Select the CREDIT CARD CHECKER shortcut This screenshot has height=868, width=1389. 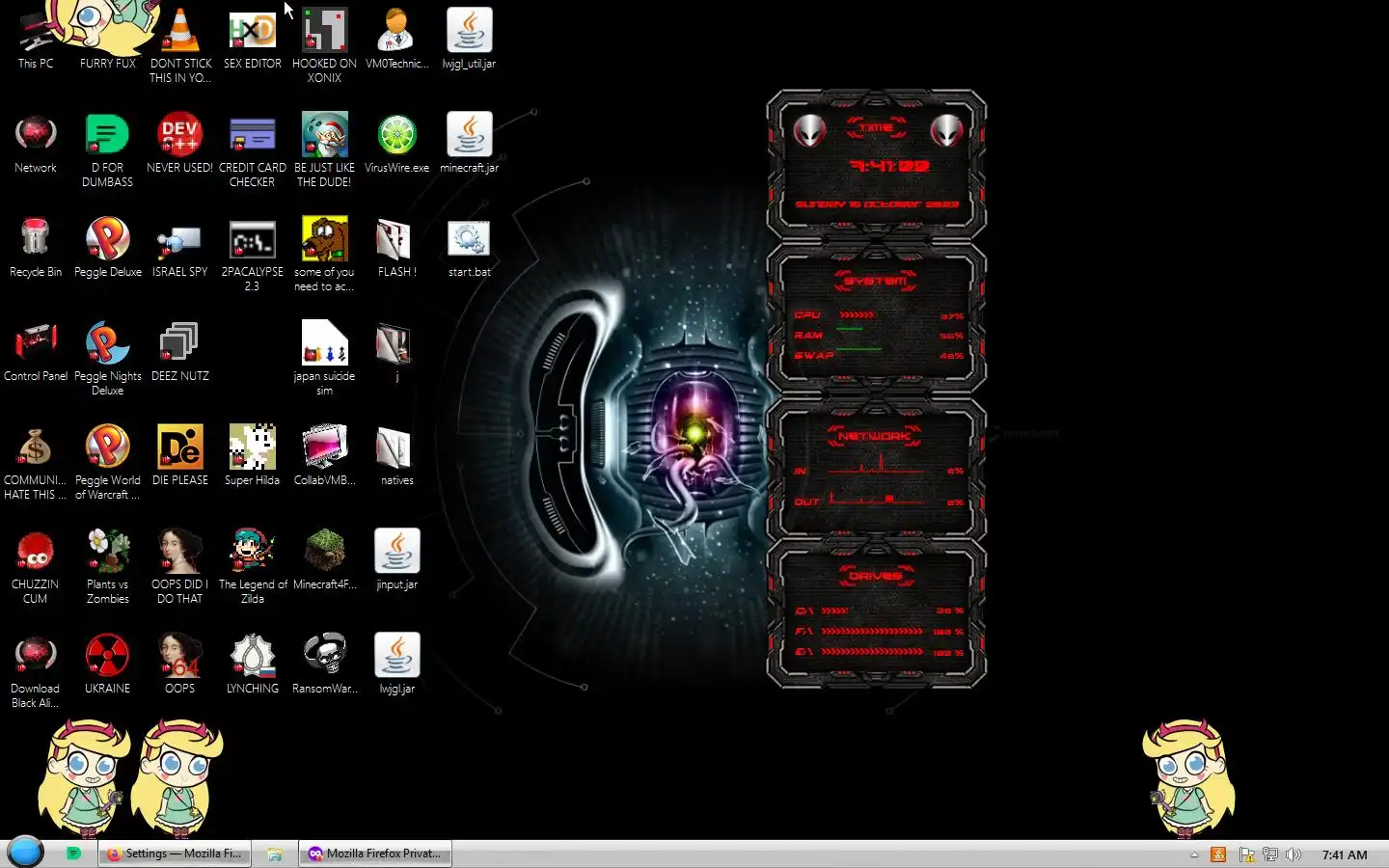[x=253, y=149]
